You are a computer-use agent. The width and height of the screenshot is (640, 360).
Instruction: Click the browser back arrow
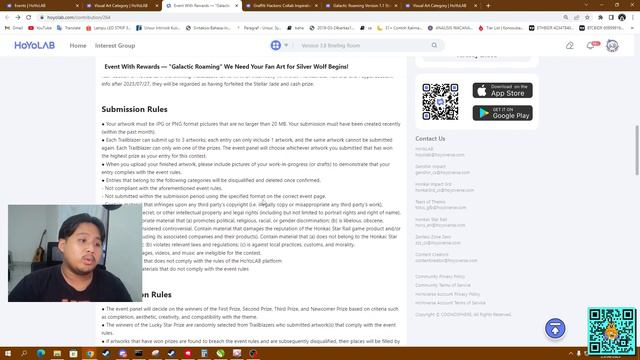tap(7, 18)
